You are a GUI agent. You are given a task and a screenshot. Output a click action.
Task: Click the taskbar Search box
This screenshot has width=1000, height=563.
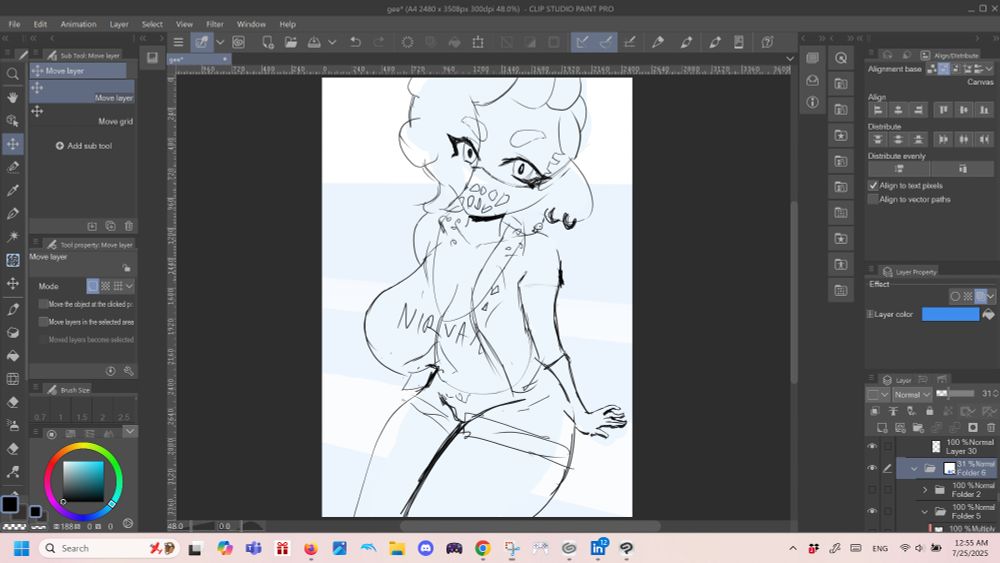[108, 548]
